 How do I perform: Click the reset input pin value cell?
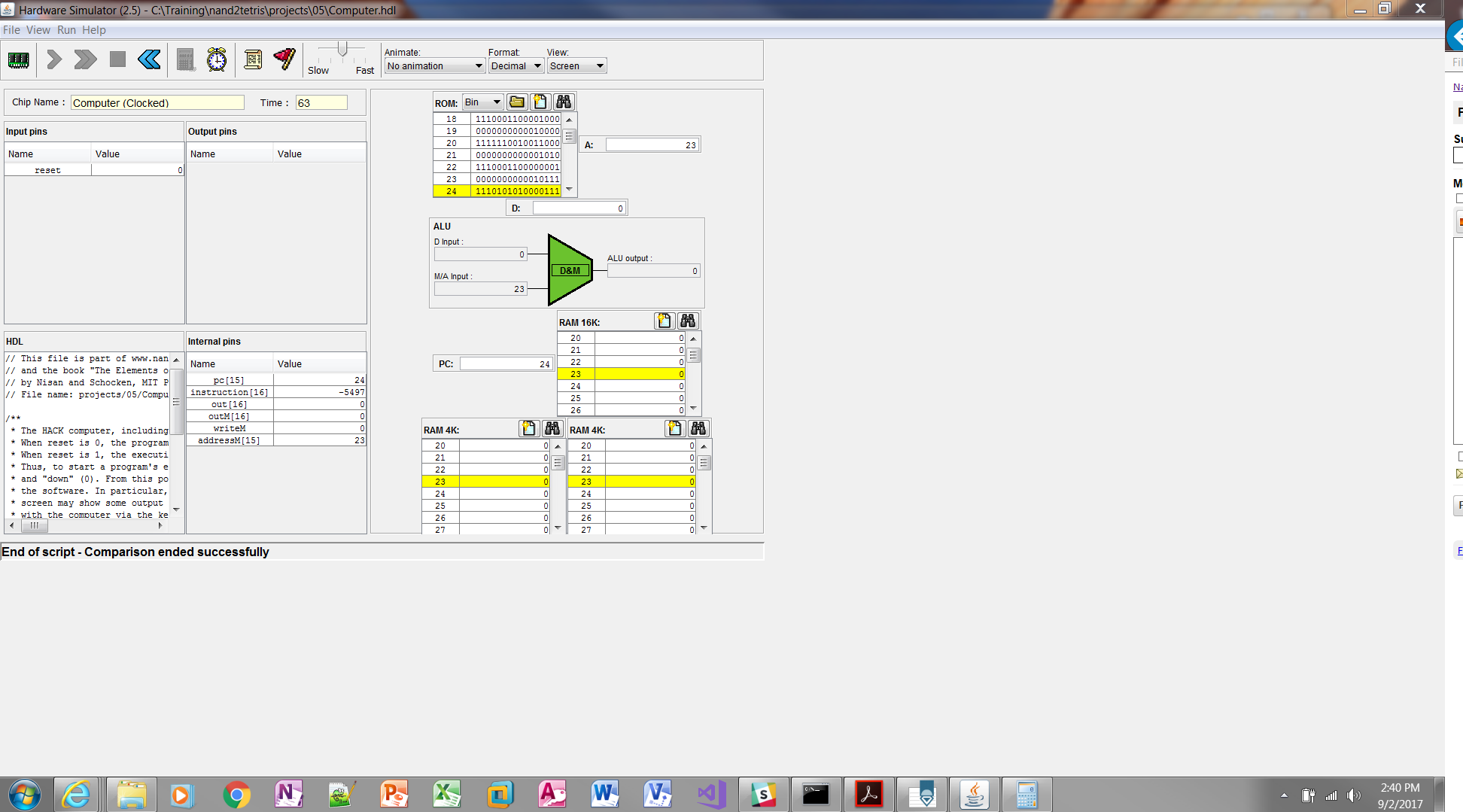138,170
